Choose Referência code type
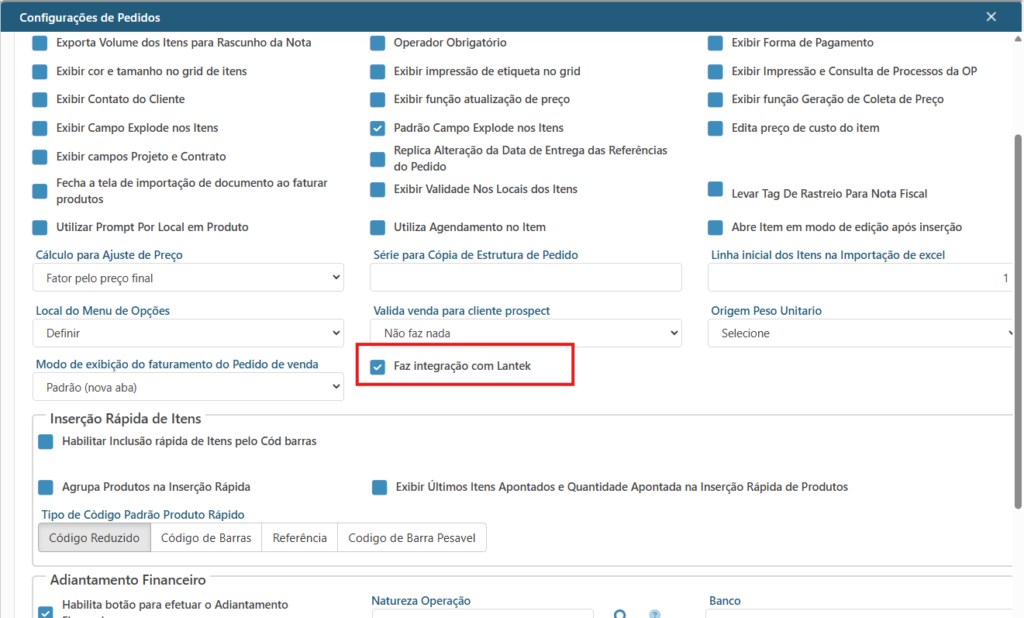Viewport: 1024px width, 618px height. click(299, 538)
